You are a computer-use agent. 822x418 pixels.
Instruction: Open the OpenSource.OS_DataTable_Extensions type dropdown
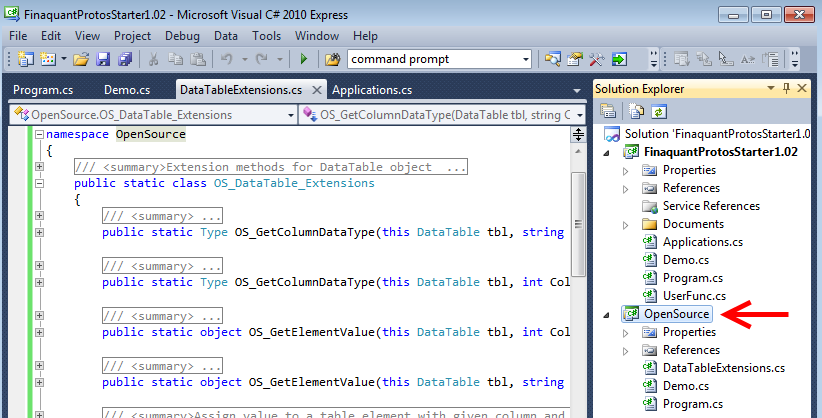pos(153,115)
